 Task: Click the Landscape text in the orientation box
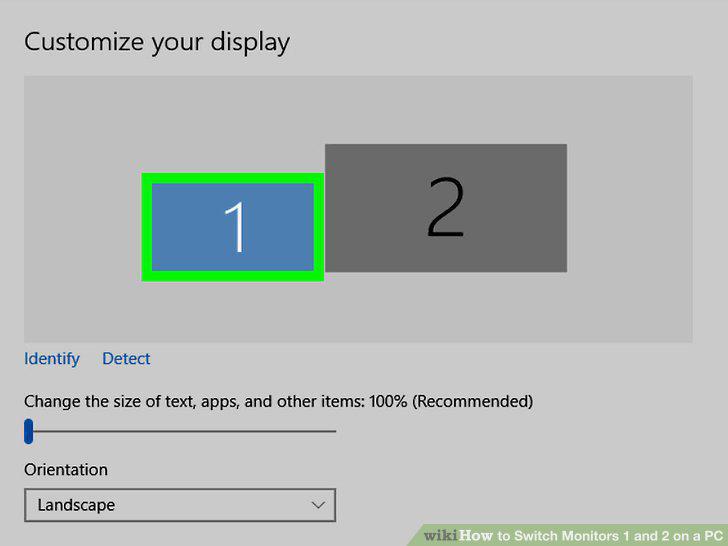76,505
